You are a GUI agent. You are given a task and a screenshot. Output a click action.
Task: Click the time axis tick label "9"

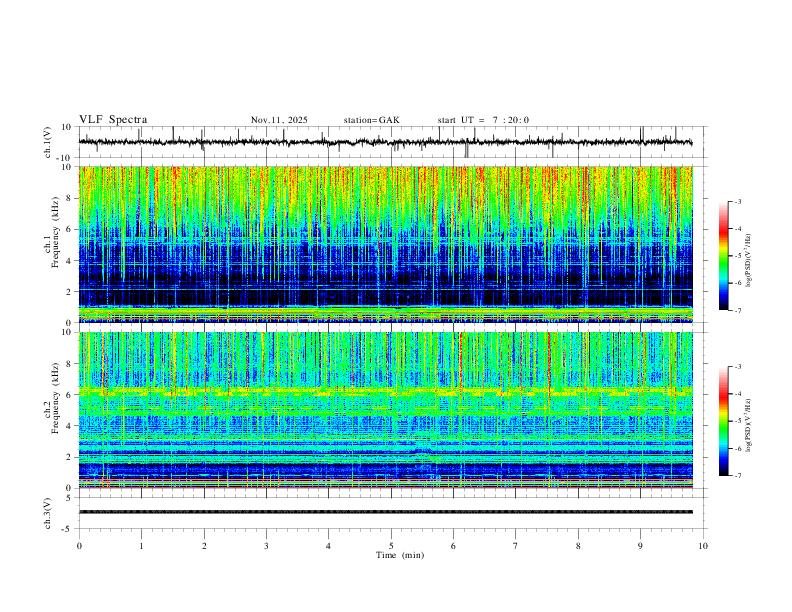tap(640, 546)
